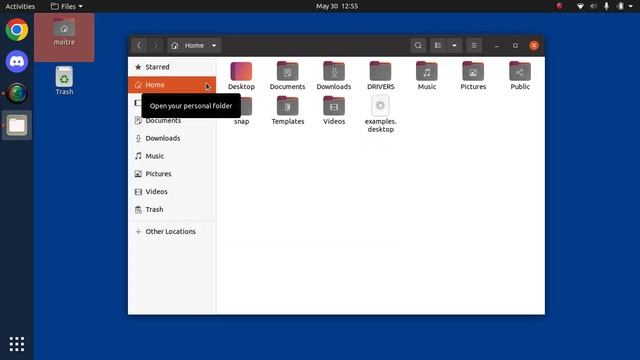Launch Google Chrome from the dock
The width and height of the screenshot is (640, 360).
[x=17, y=30]
